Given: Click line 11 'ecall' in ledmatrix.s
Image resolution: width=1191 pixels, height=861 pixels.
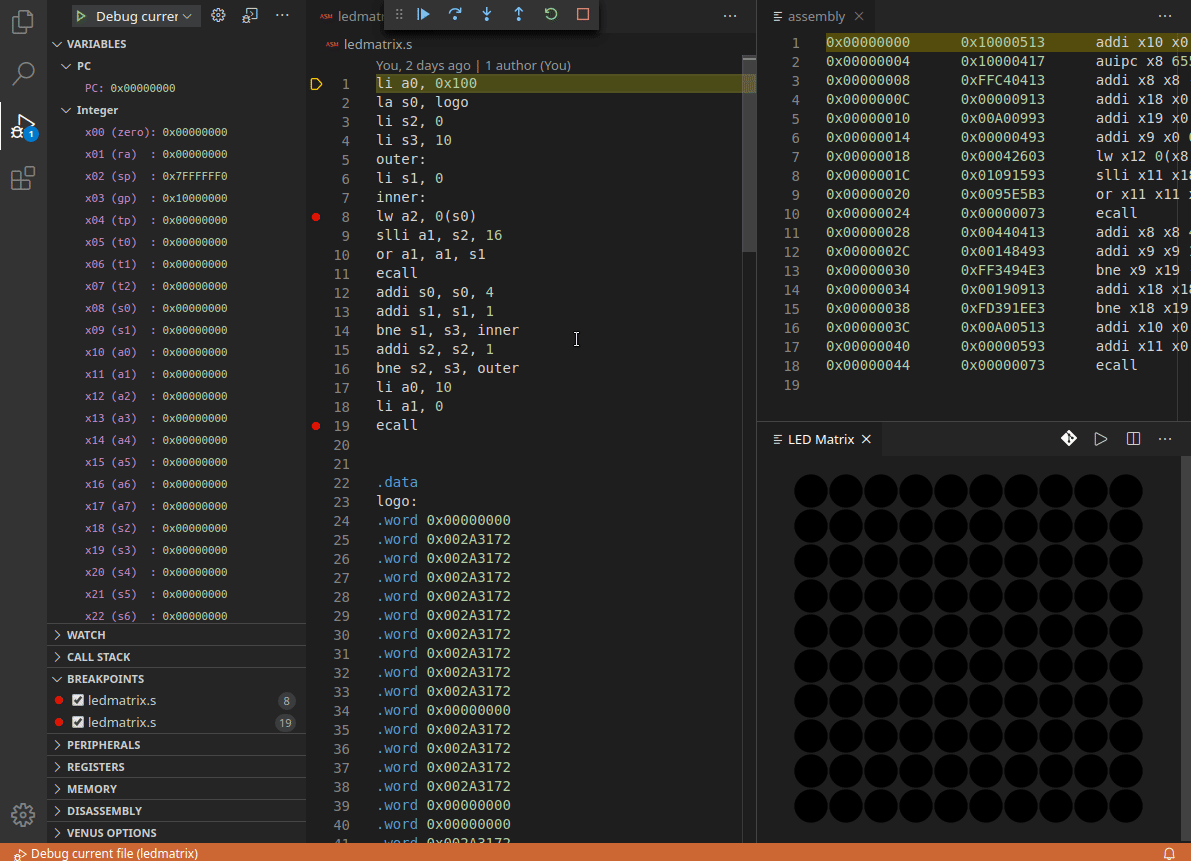Looking at the screenshot, I should [x=396, y=273].
